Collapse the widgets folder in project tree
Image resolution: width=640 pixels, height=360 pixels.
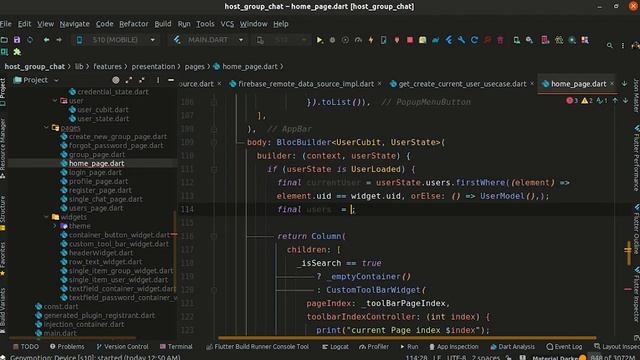[46, 217]
